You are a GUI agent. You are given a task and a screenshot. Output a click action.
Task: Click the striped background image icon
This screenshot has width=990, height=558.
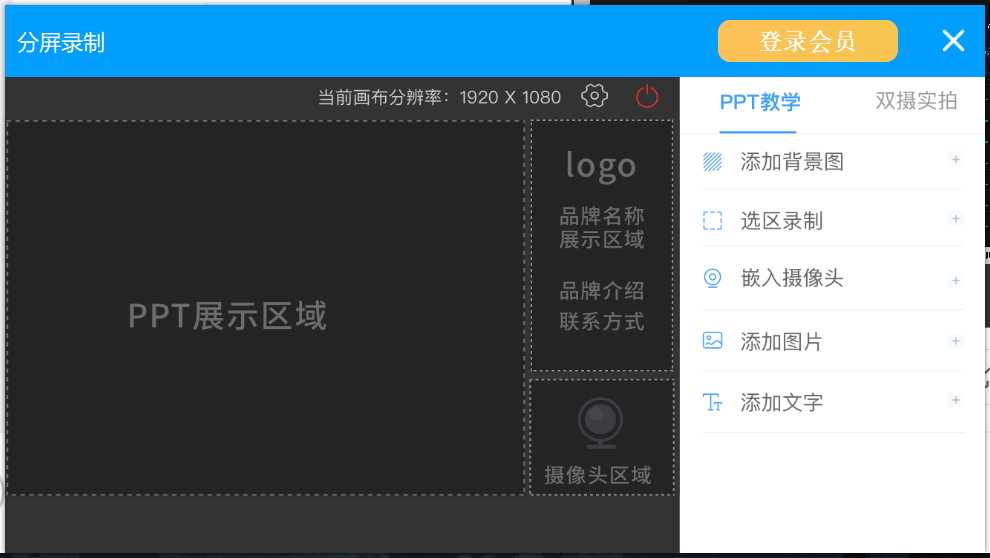point(712,161)
